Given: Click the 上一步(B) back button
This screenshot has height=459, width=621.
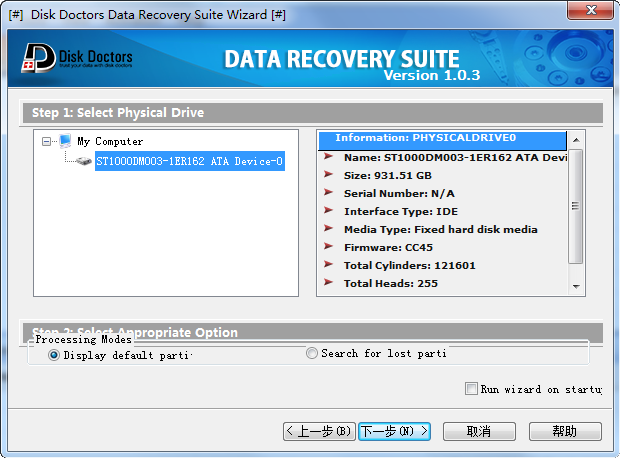Looking at the screenshot, I should coord(320,431).
